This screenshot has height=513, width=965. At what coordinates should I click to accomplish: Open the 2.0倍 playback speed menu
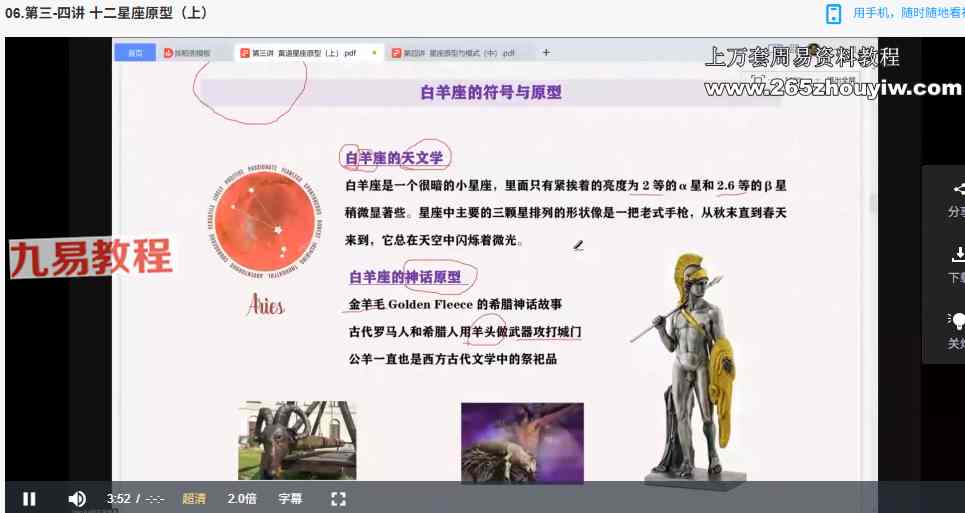pyautogui.click(x=242, y=498)
